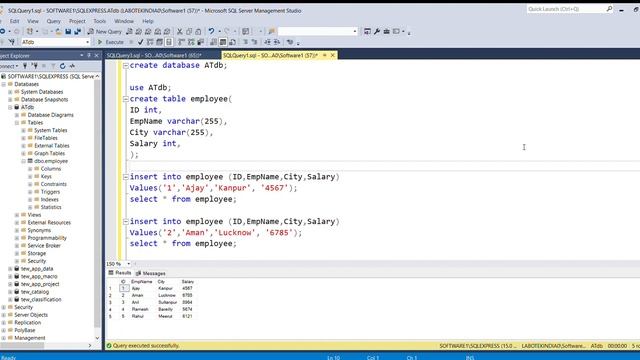Expand the Columns folder node
The height and width of the screenshot is (360, 640).
(x=30, y=169)
